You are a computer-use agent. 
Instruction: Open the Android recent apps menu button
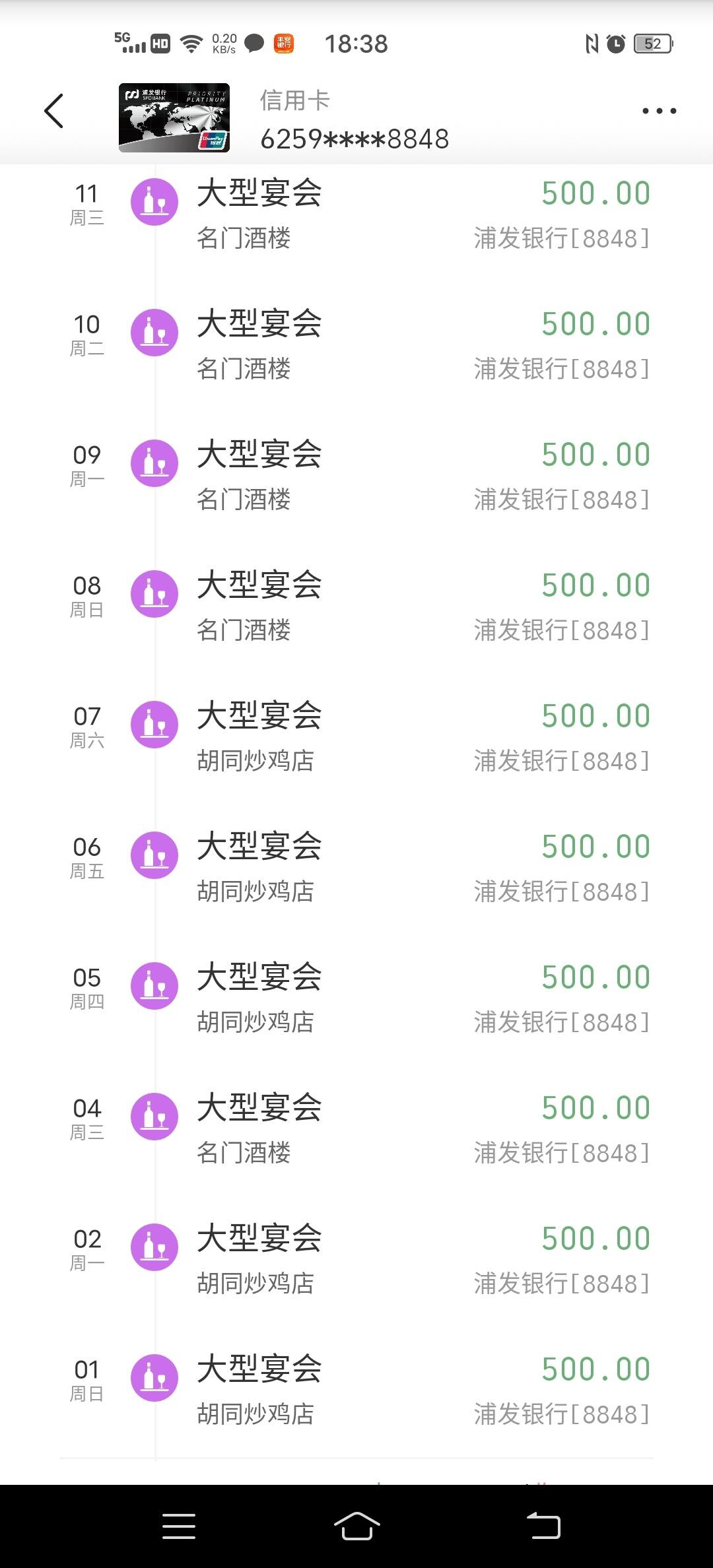click(x=179, y=1526)
